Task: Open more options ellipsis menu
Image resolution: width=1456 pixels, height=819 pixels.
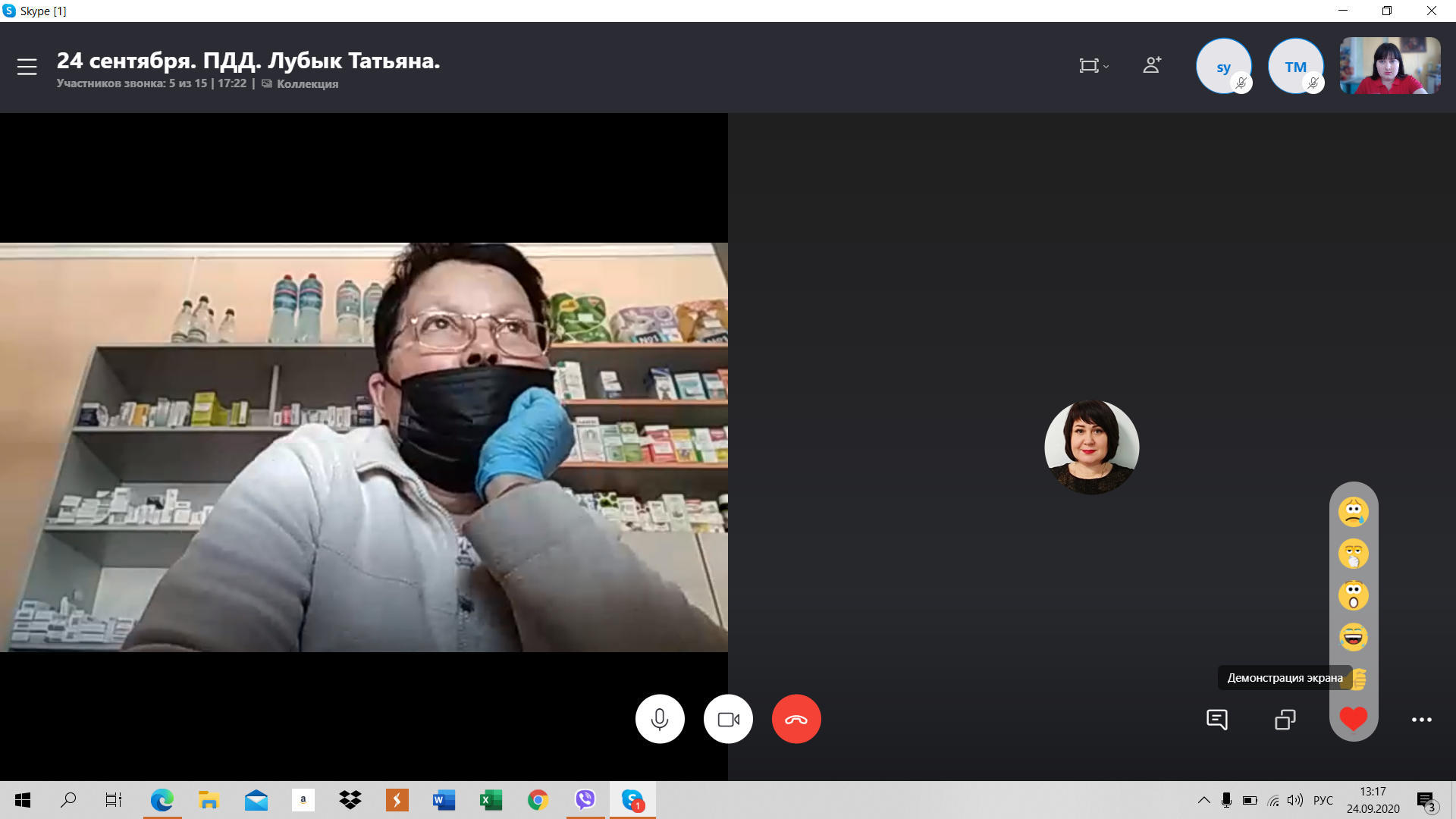Action: 1421,719
